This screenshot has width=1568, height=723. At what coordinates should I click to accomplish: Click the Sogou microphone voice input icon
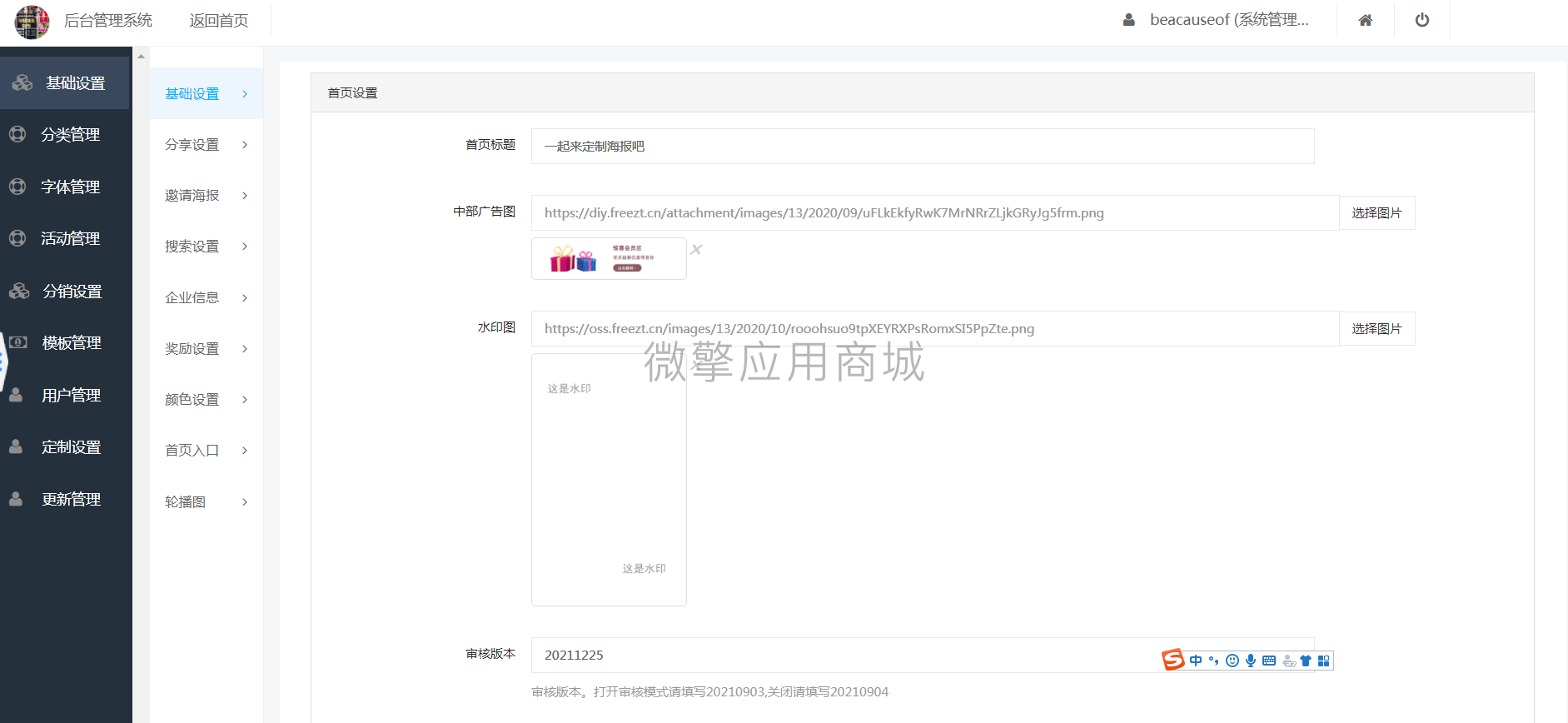(1250, 661)
